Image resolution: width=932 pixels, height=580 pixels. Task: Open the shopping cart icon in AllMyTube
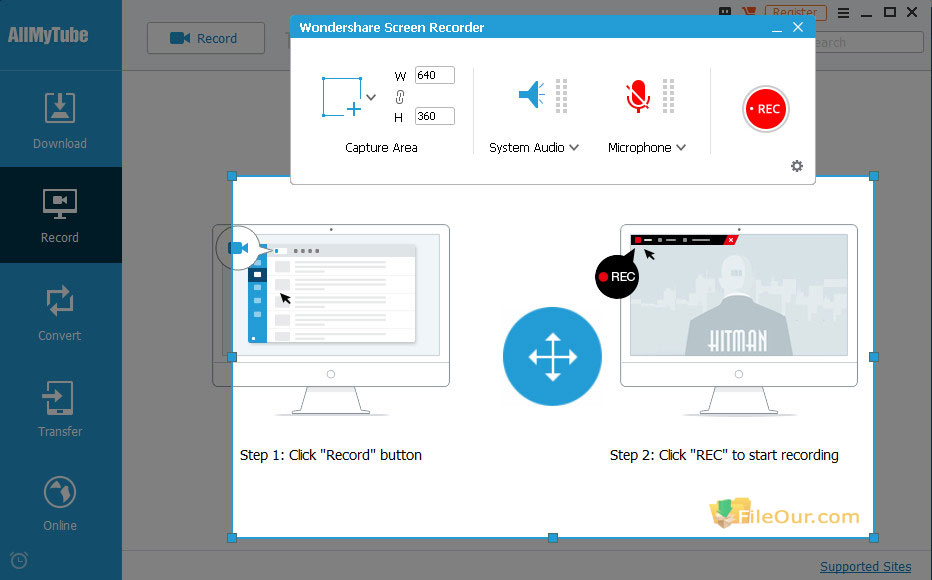click(x=748, y=11)
